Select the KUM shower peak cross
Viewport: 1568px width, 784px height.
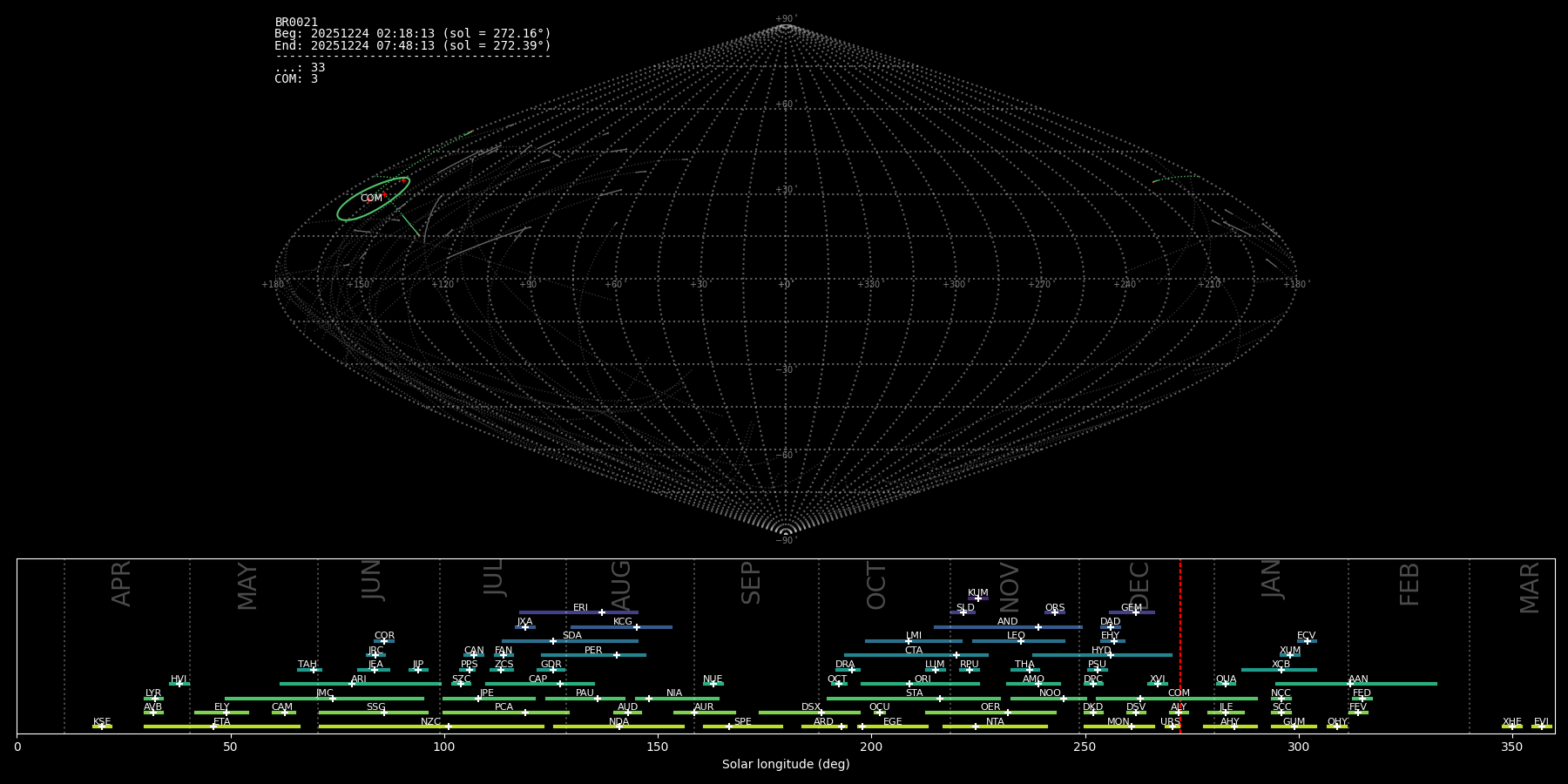[977, 598]
